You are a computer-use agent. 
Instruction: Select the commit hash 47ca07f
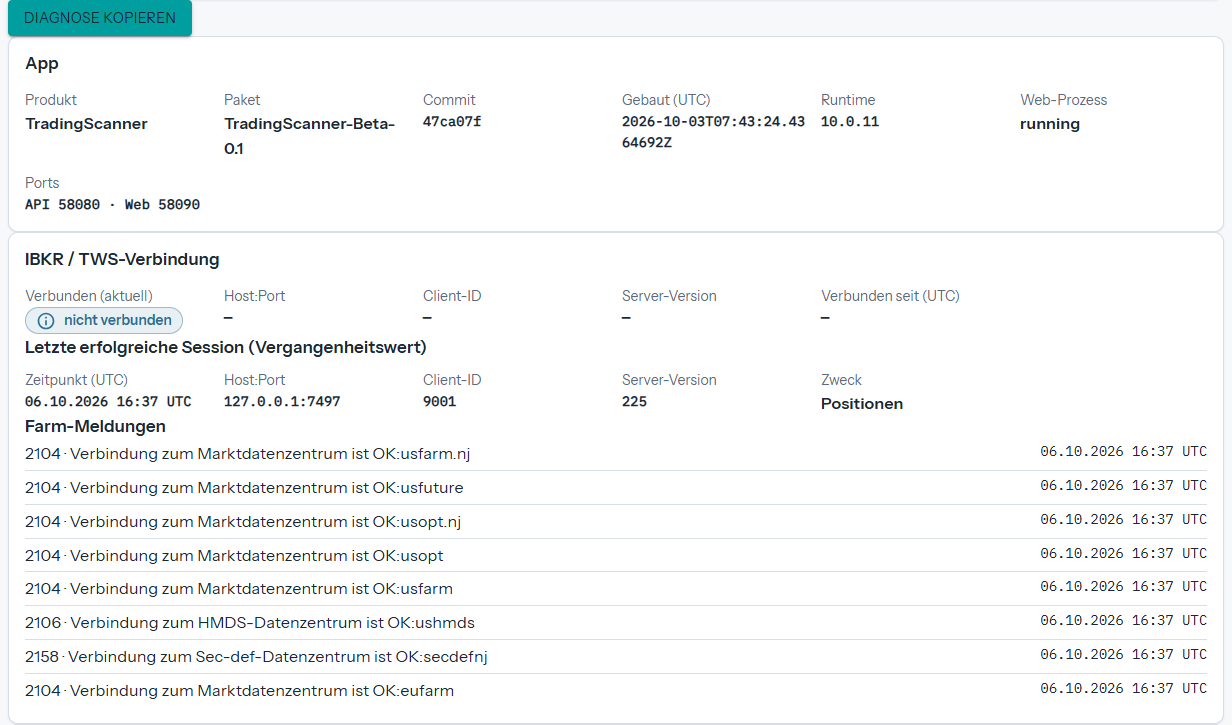pos(452,122)
